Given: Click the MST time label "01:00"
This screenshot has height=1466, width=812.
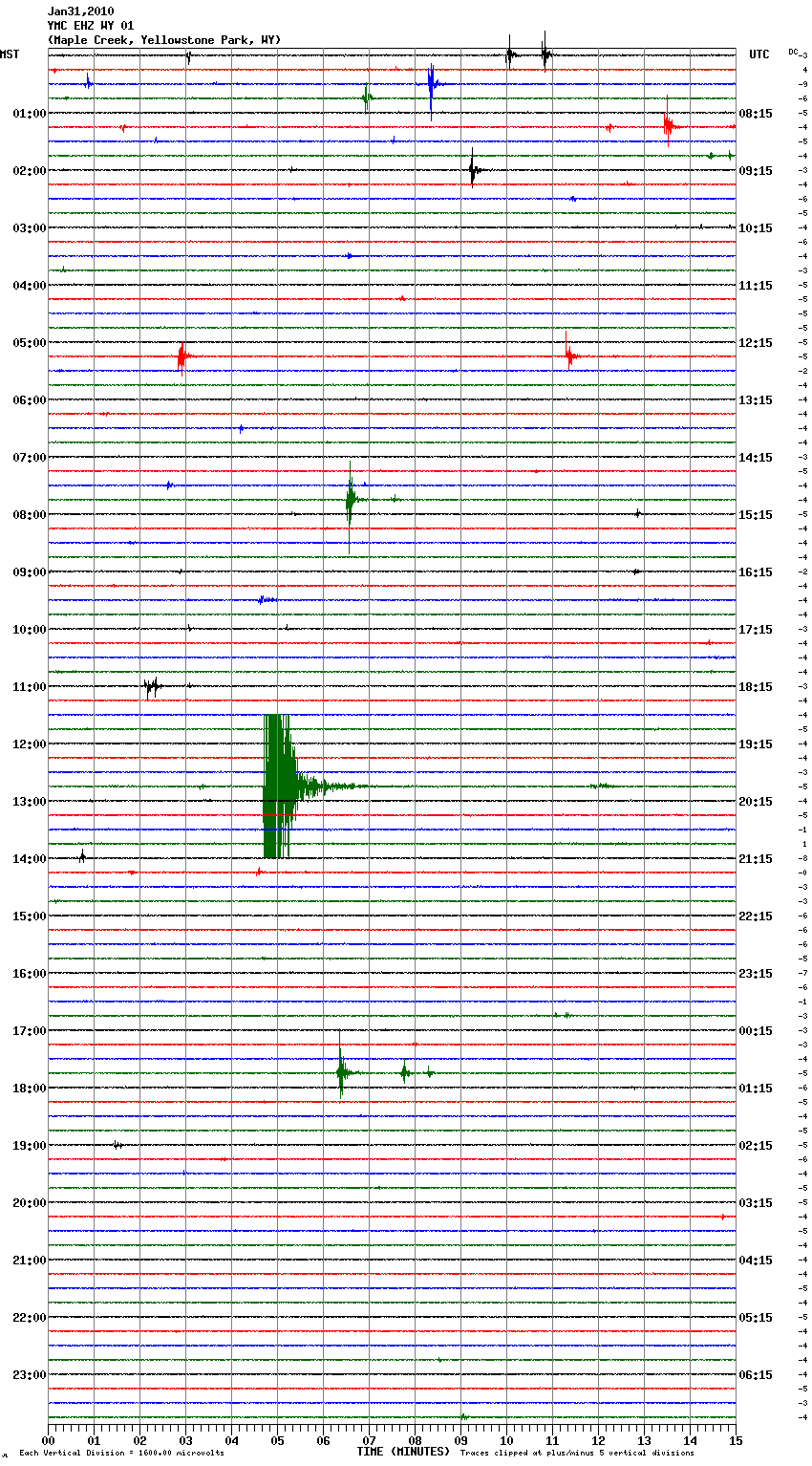Looking at the screenshot, I should 30,114.
